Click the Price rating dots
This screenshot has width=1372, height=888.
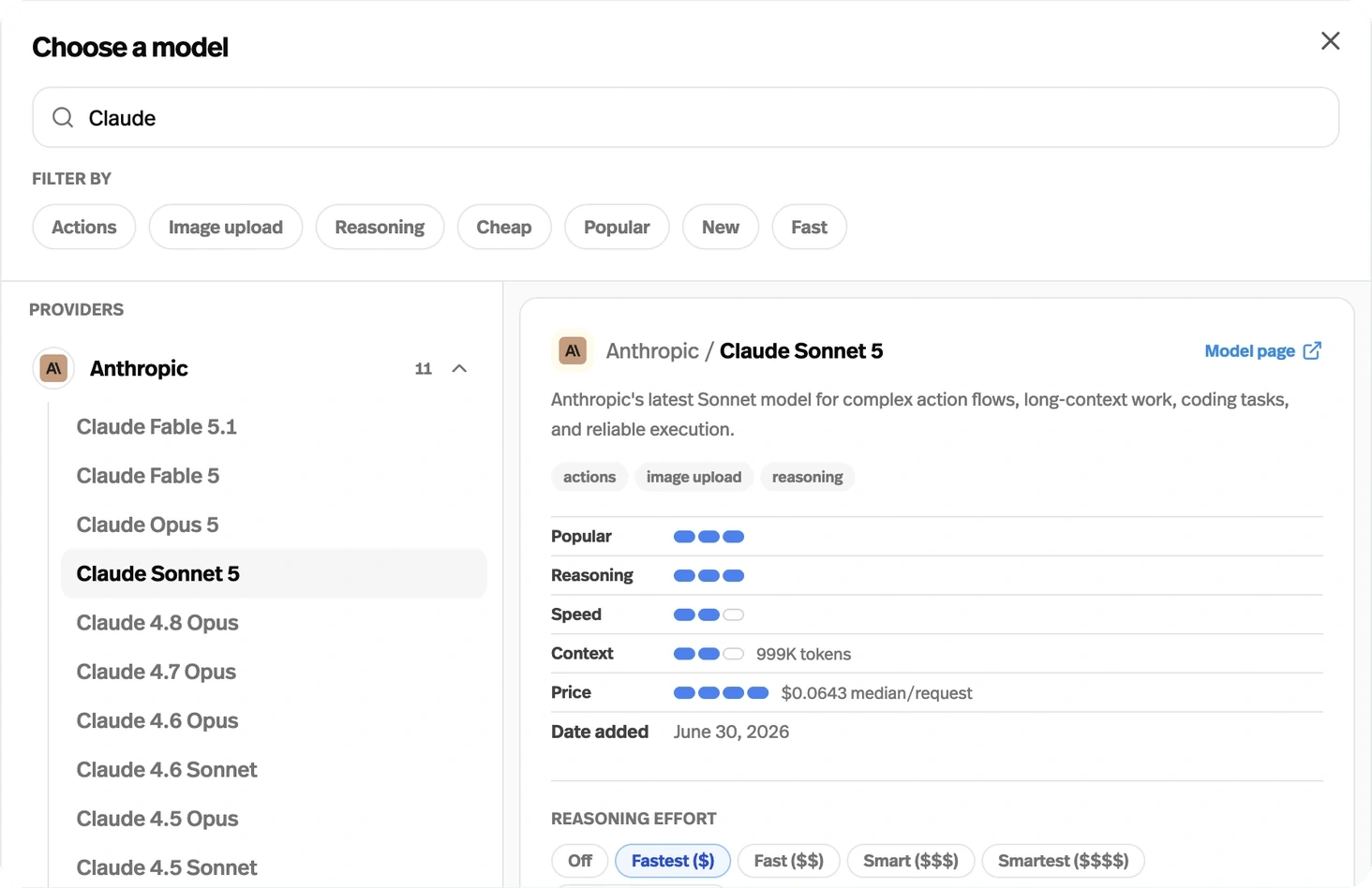[721, 693]
